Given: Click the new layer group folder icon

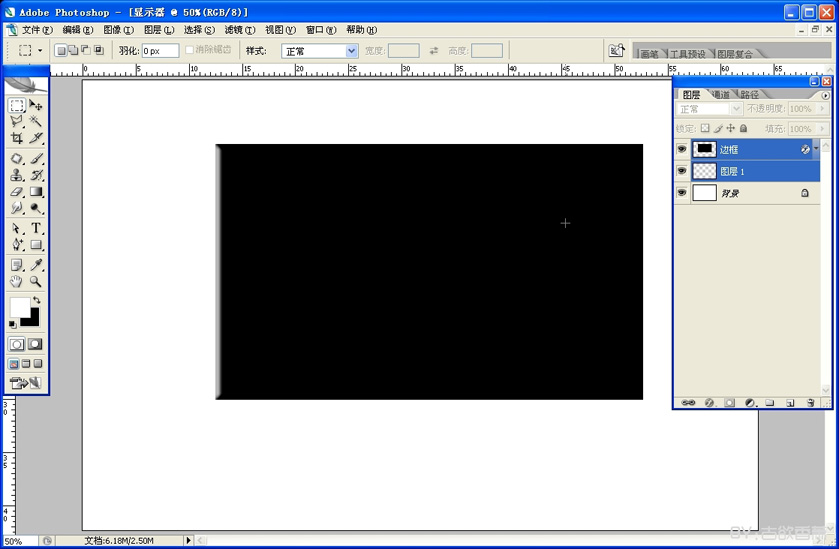Looking at the screenshot, I should coord(769,402).
